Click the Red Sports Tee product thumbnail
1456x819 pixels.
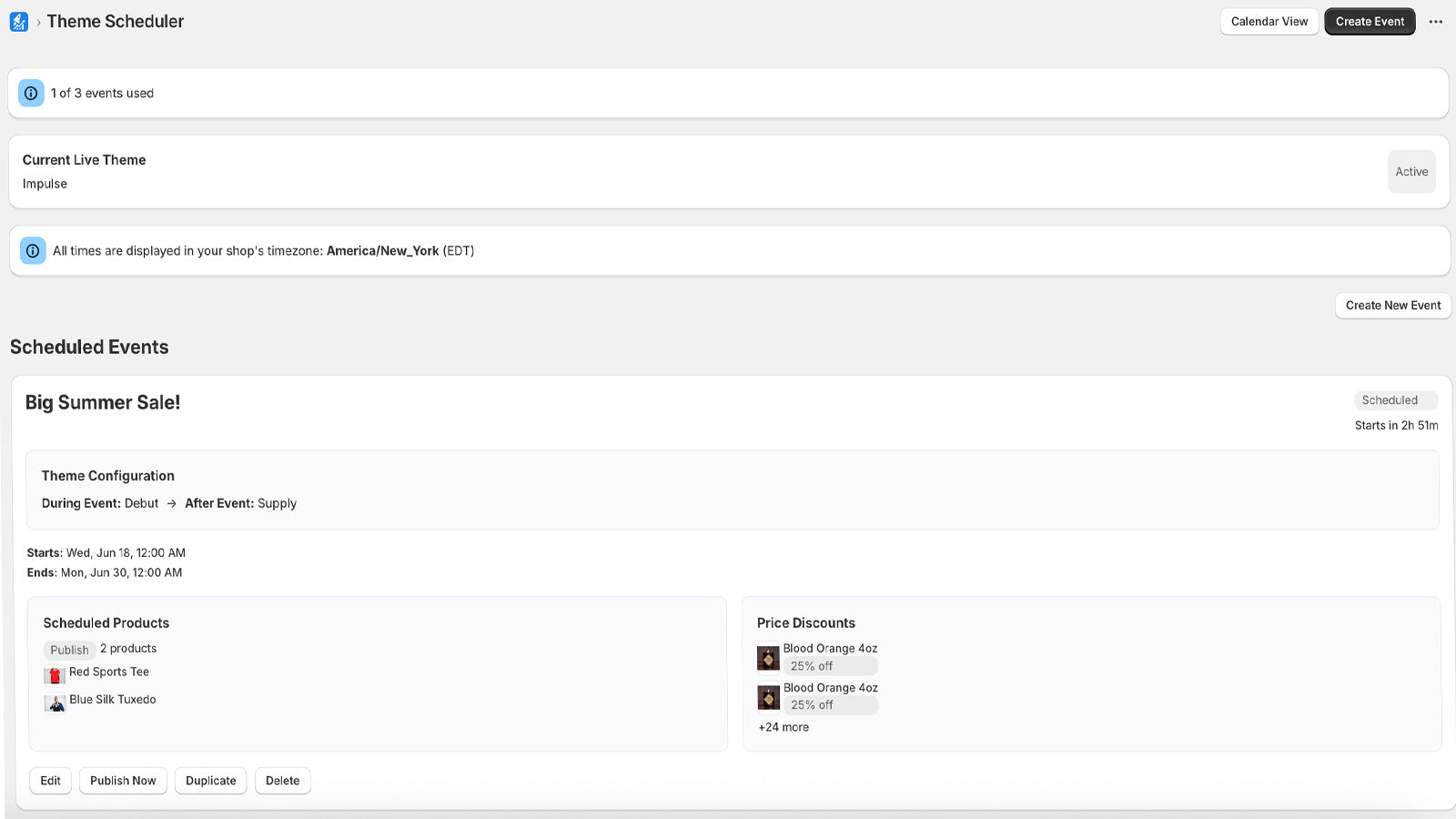[55, 675]
